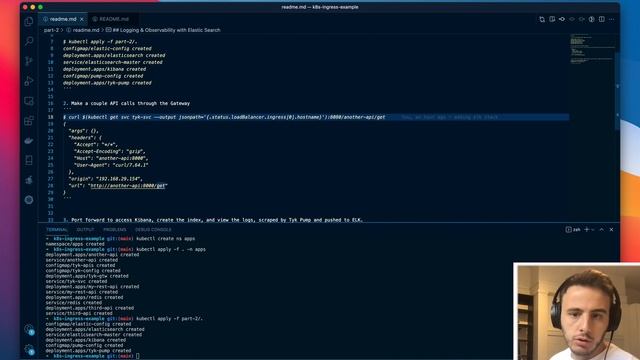640x360 pixels.
Task: Close the terminal panel with the X
Action: point(611,229)
